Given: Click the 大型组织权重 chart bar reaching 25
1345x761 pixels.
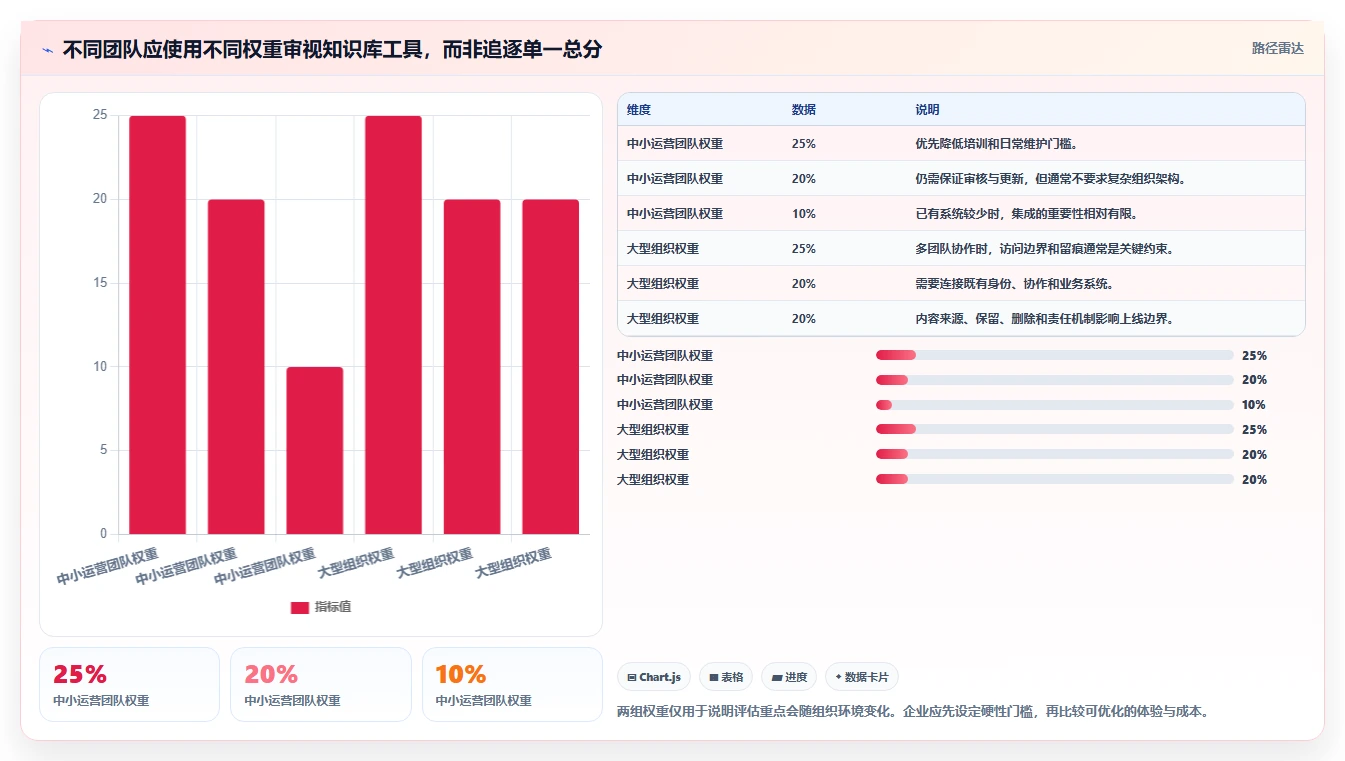Looking at the screenshot, I should click(393, 325).
